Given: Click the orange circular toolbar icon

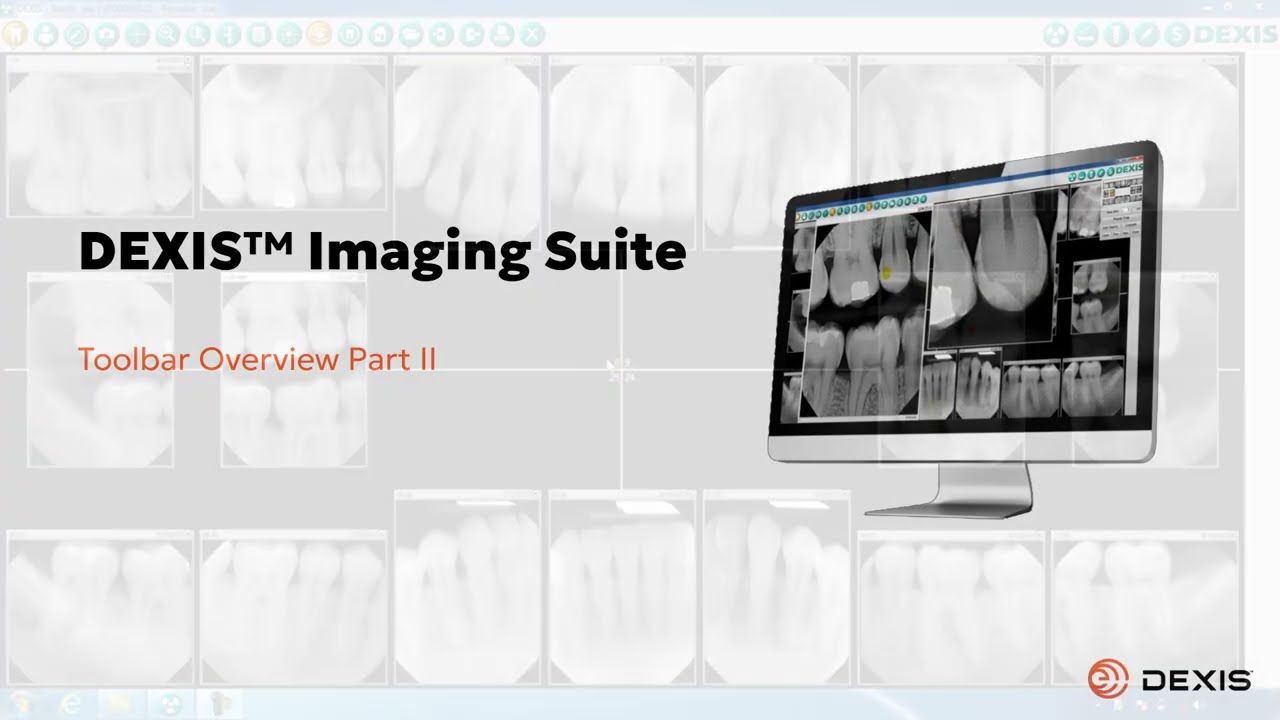Looking at the screenshot, I should click(x=319, y=34).
